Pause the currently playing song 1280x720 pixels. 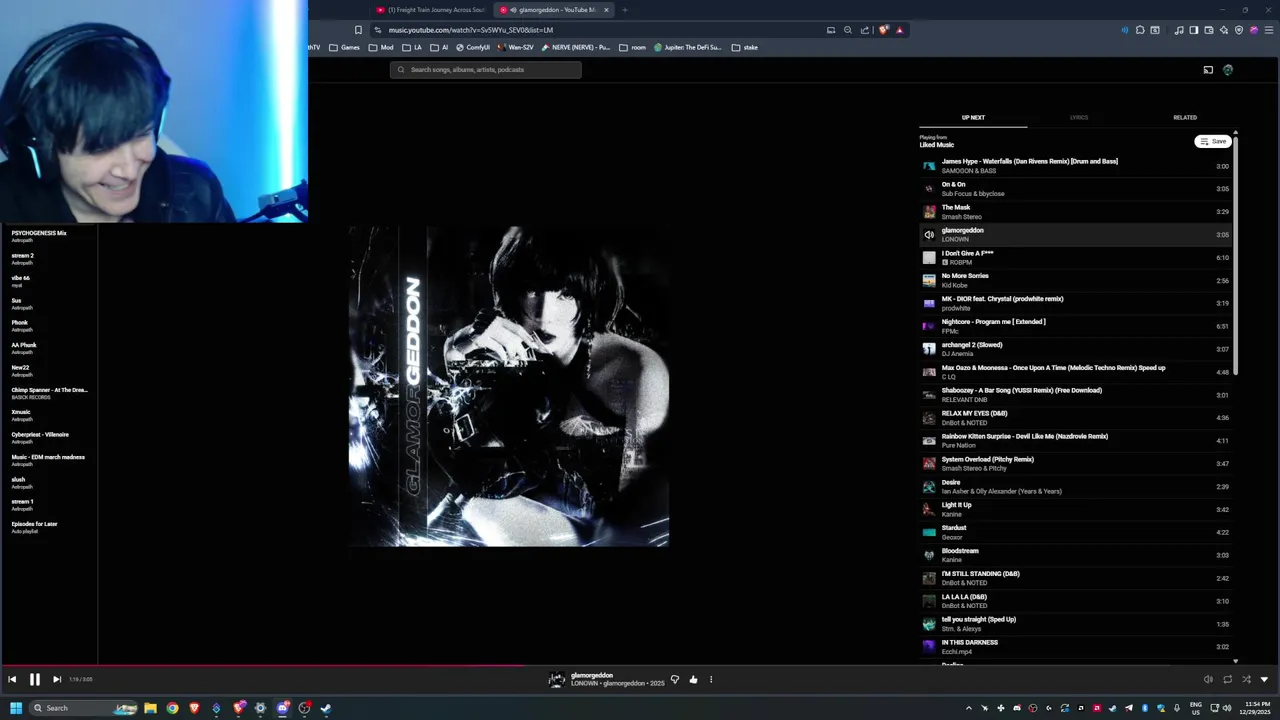(34, 679)
